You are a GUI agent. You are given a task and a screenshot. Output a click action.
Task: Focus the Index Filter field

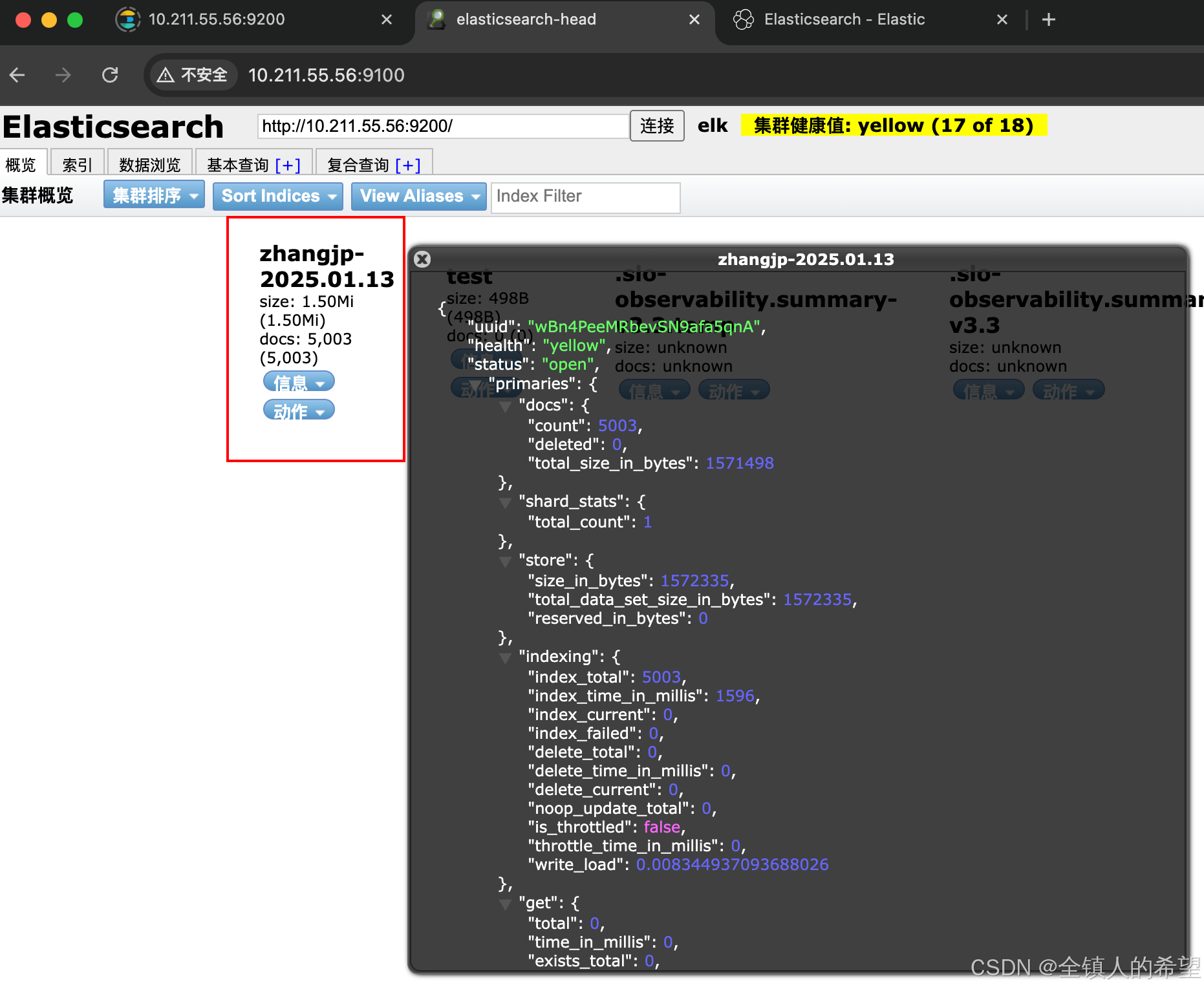[x=585, y=197]
